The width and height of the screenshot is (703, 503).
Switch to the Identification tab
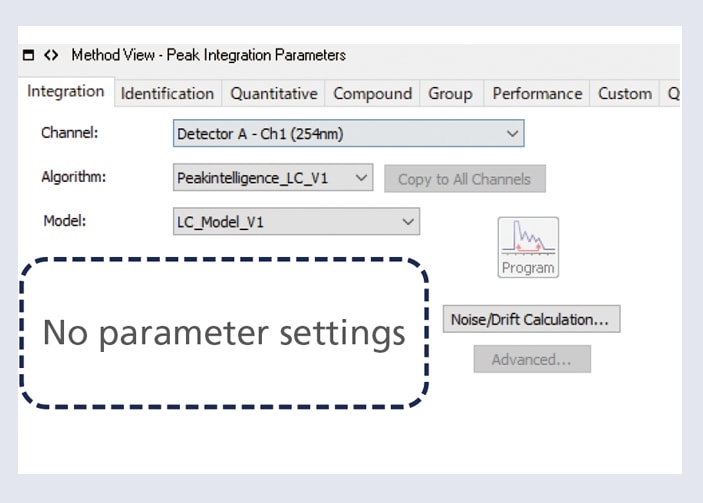167,93
